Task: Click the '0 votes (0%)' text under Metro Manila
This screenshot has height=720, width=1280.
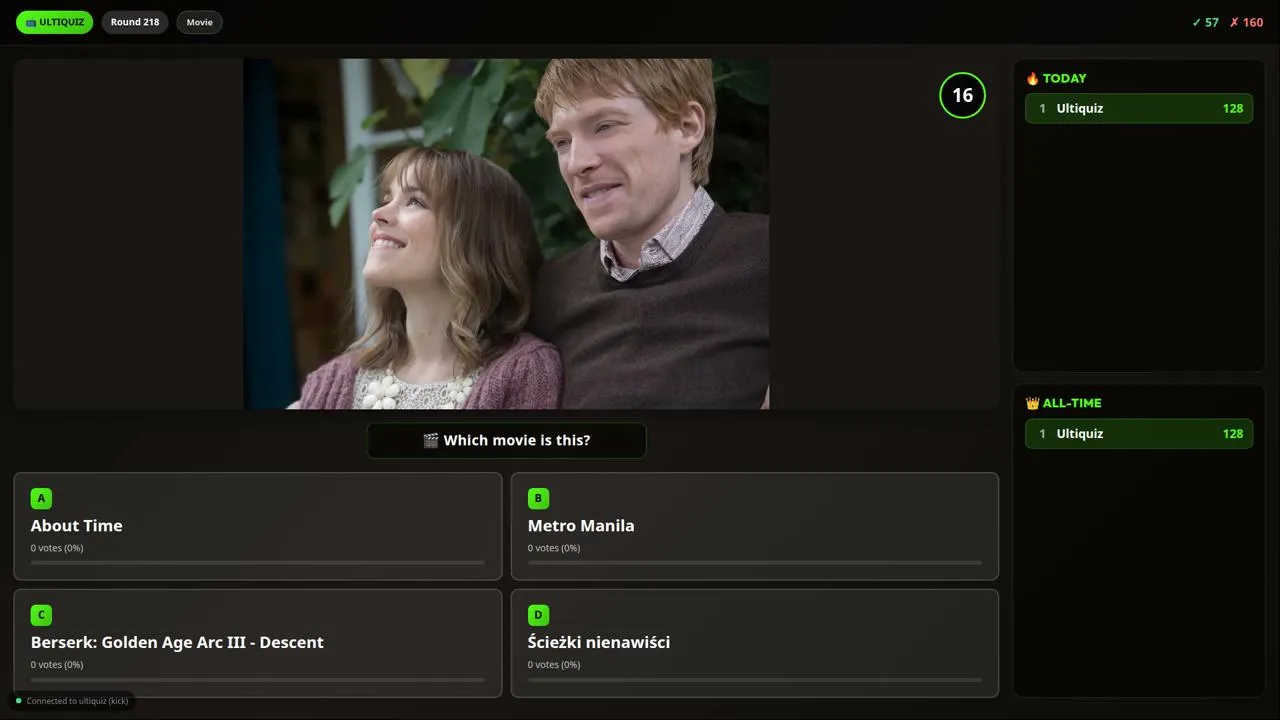Action: pyautogui.click(x=554, y=548)
